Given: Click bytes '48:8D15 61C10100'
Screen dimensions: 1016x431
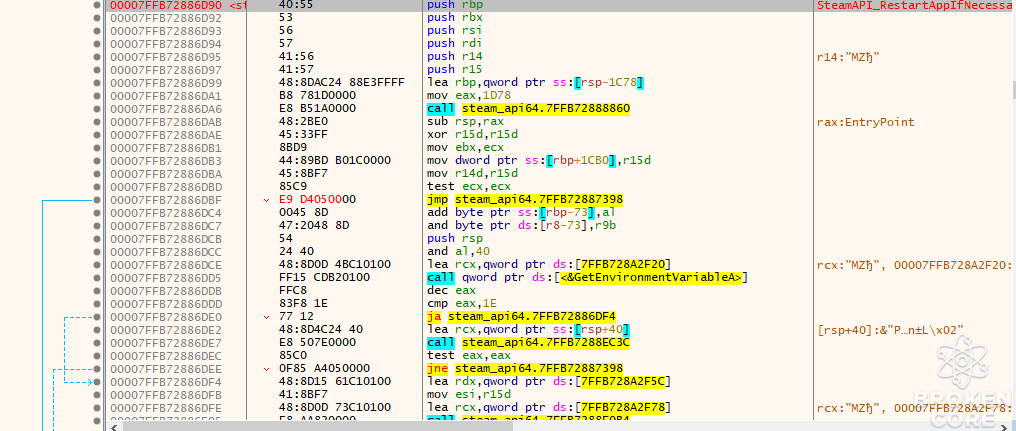Looking at the screenshot, I should click(x=336, y=382).
